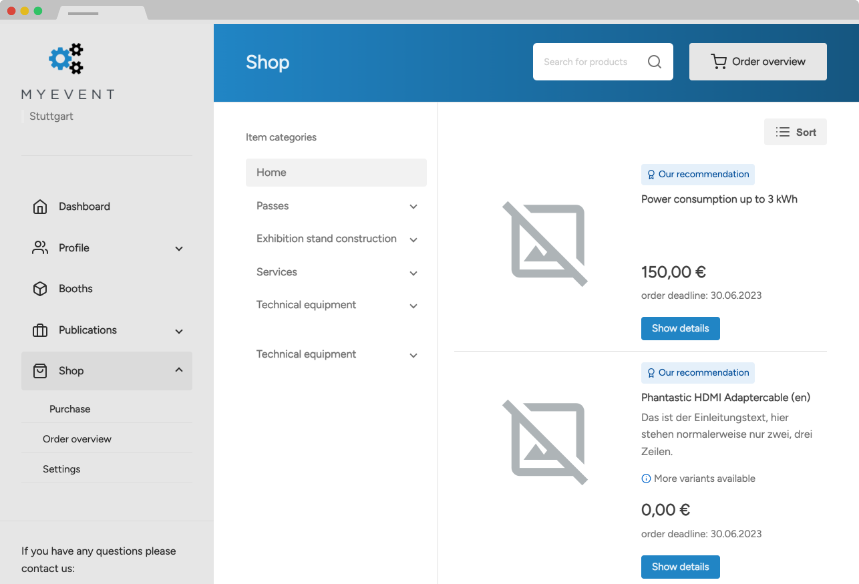Click the shopping cart icon
The height and width of the screenshot is (584, 859).
[x=719, y=61]
